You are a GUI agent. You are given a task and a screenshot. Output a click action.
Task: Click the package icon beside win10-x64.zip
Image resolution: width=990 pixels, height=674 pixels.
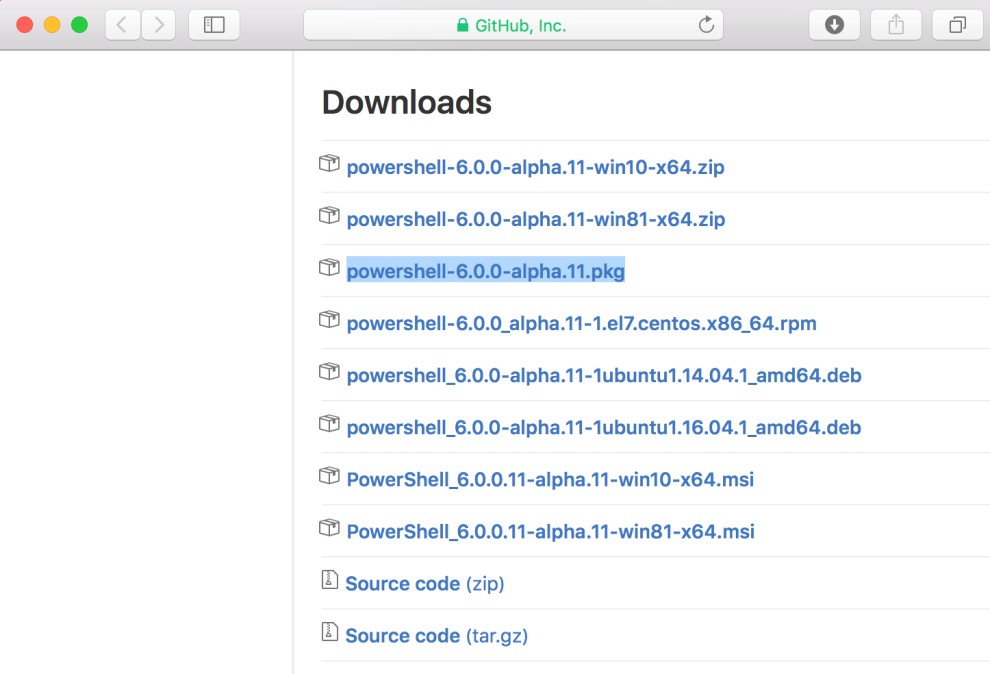coord(329,164)
